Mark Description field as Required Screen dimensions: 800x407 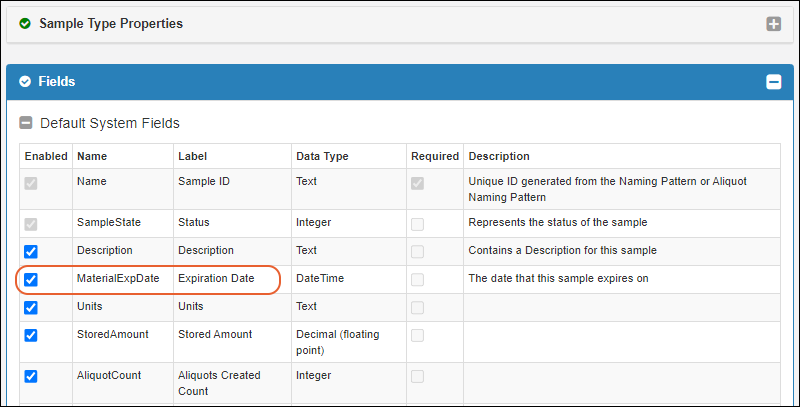point(417,251)
